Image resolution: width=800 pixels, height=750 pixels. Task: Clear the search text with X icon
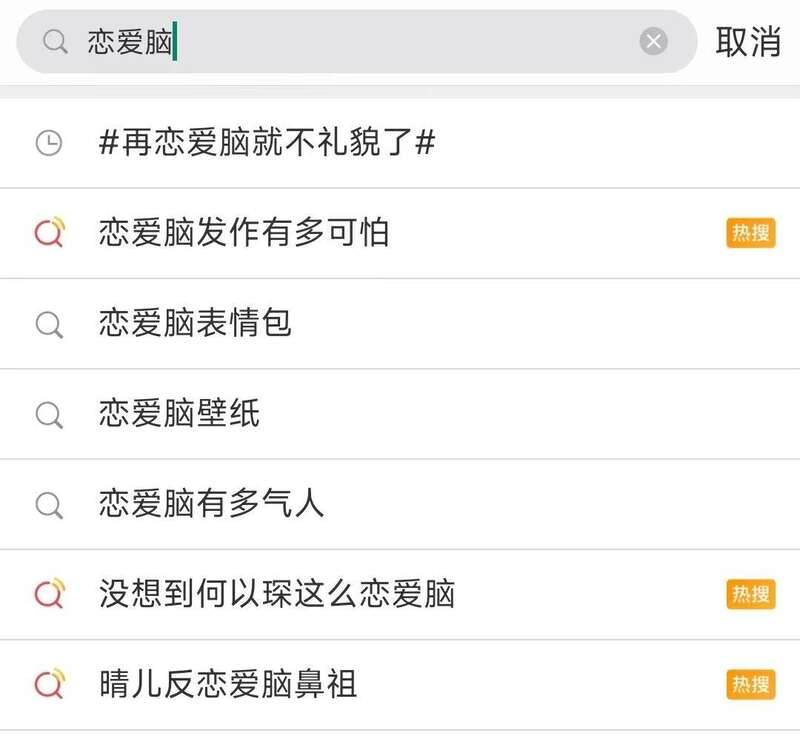pos(653,42)
